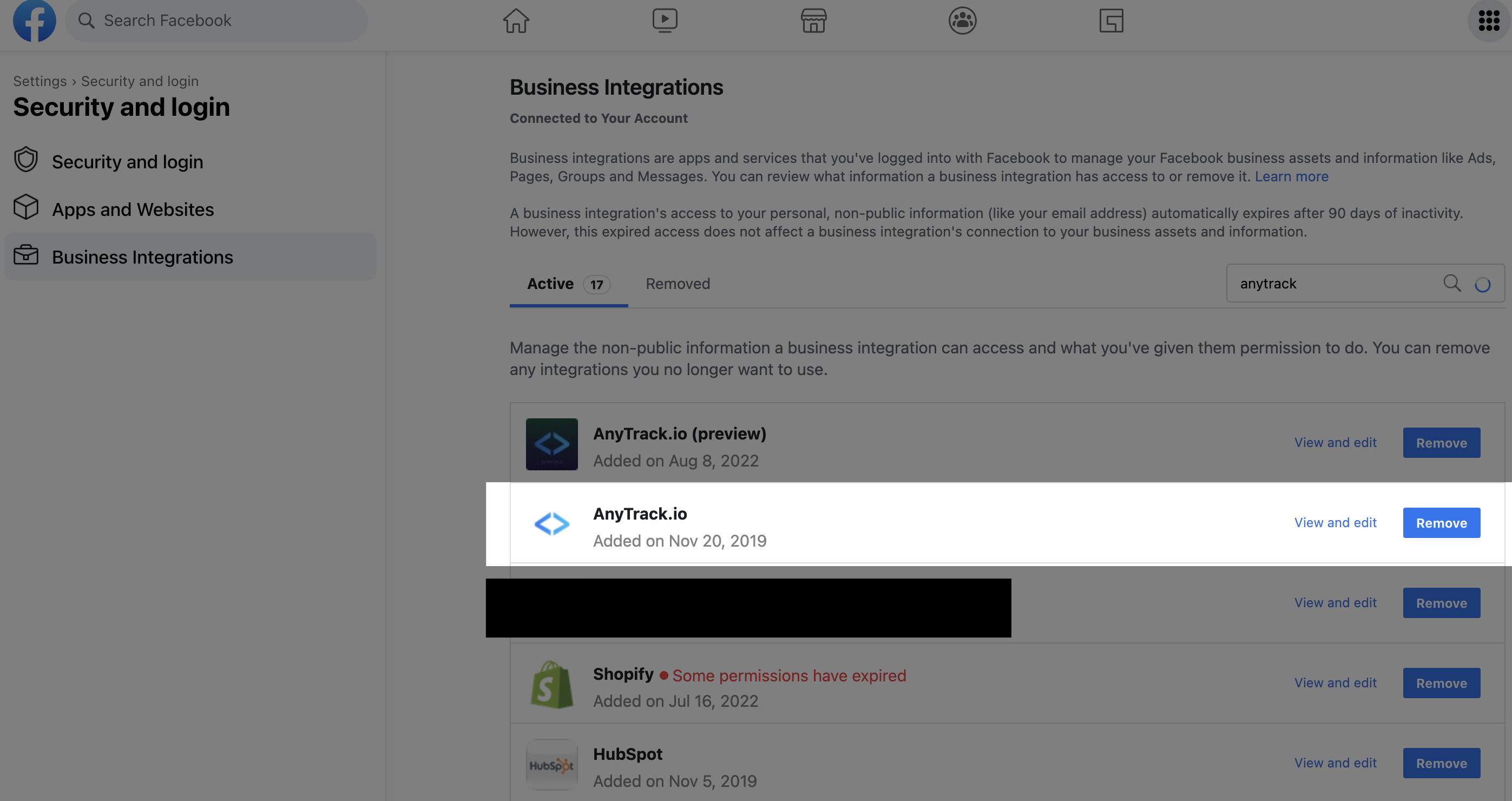Open the nine-dot menu grid icon

[1489, 21]
